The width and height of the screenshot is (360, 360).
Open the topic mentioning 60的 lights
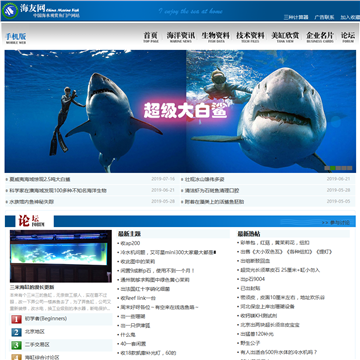click(x=148, y=353)
